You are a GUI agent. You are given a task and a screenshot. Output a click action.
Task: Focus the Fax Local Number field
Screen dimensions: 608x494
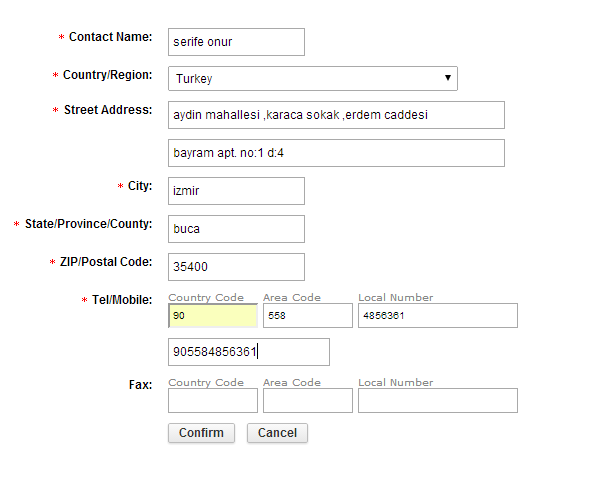438,400
